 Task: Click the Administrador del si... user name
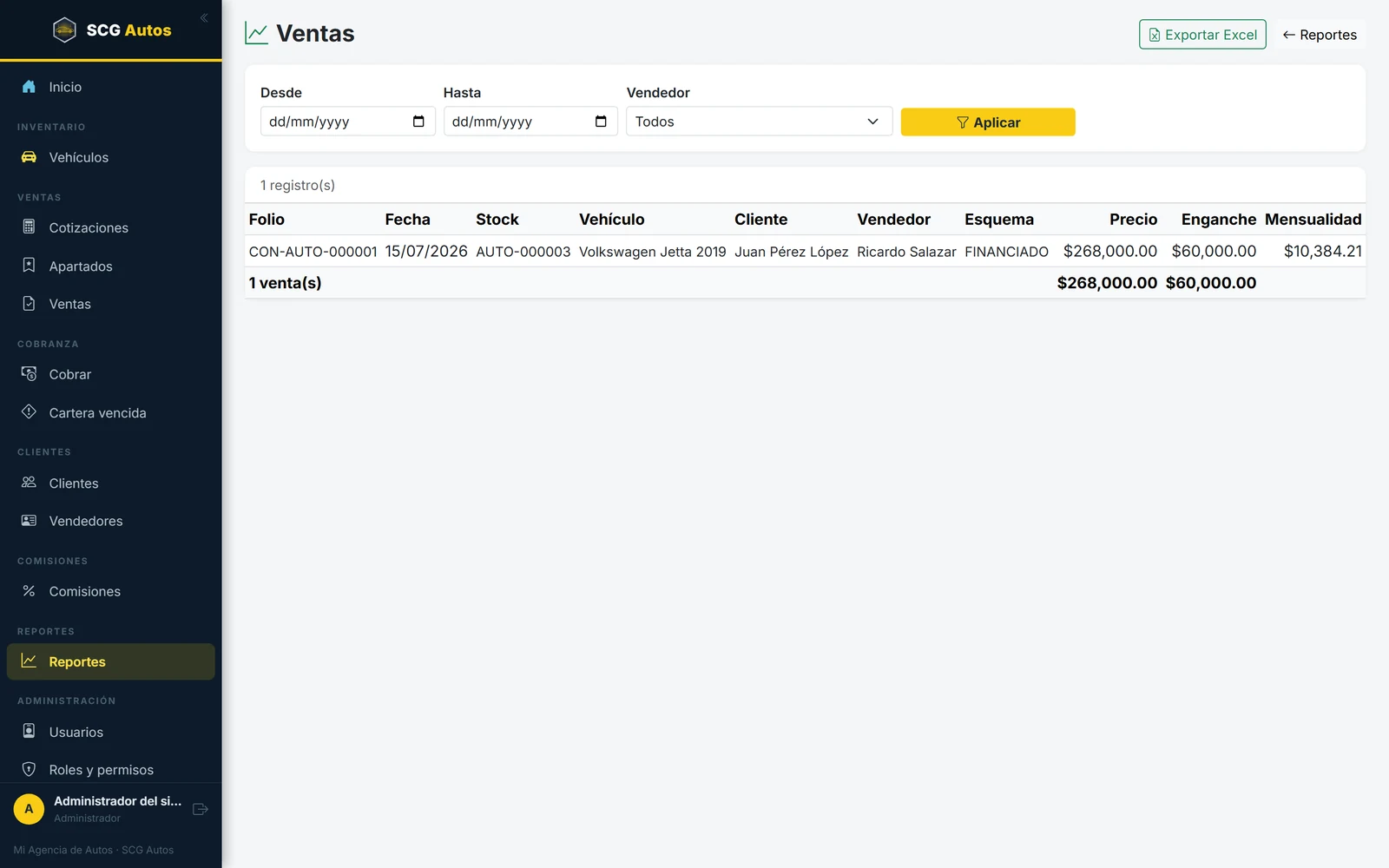point(118,801)
